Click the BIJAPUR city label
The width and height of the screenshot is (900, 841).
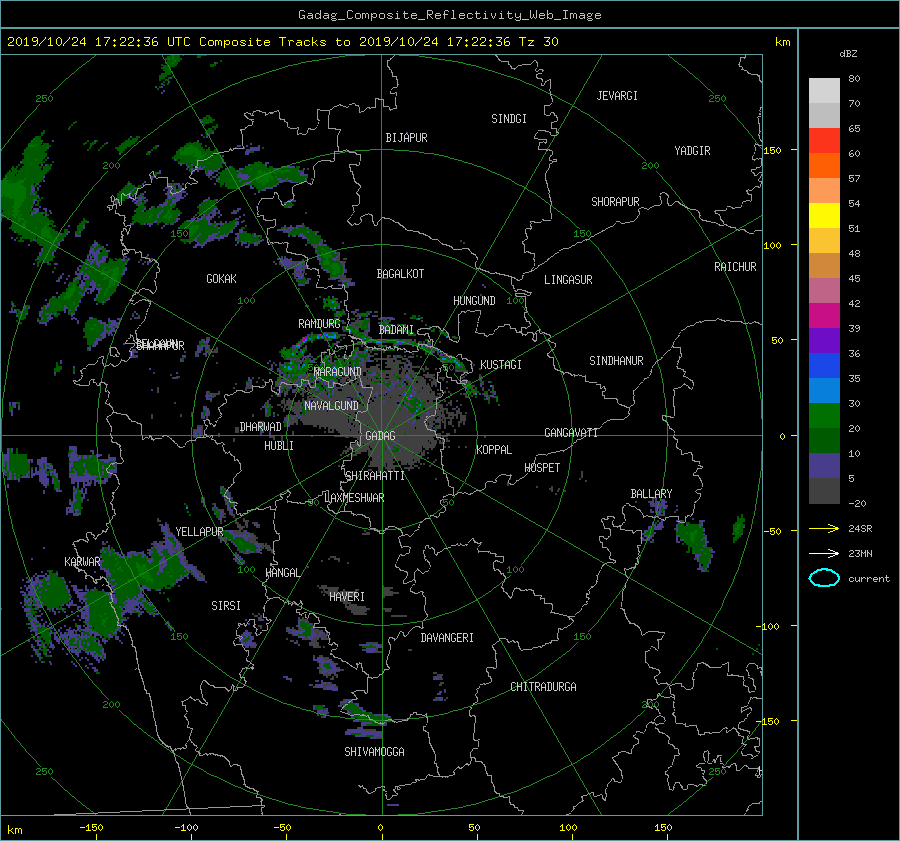406,138
